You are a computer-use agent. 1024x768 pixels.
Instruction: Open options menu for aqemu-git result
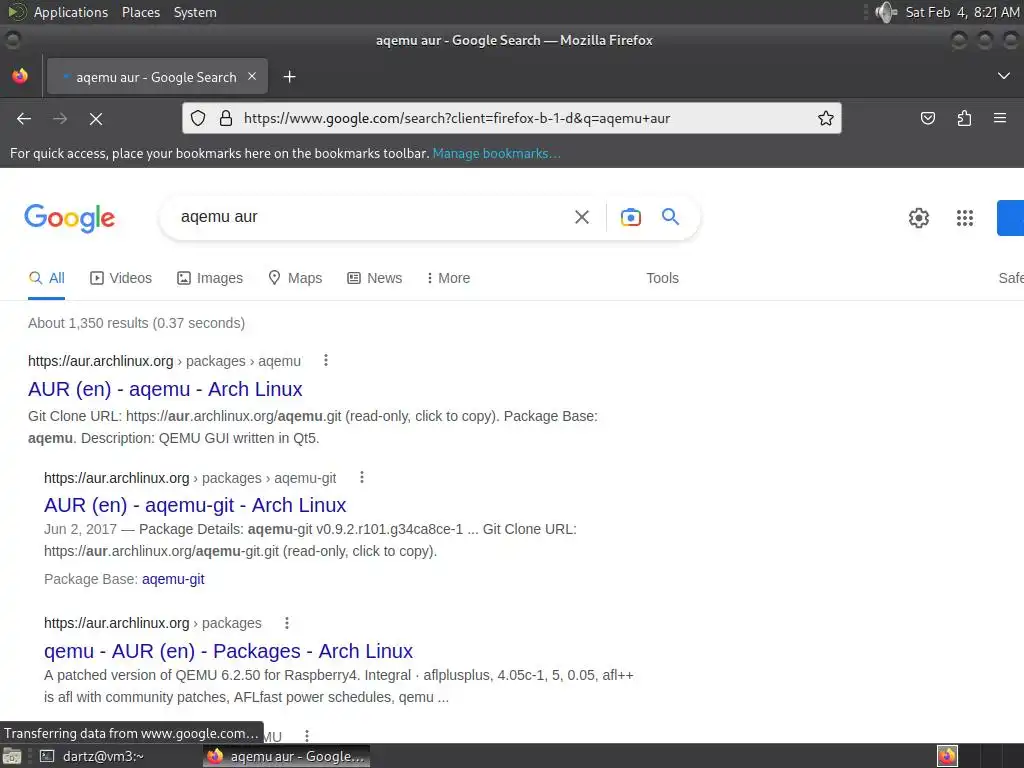tap(362, 477)
